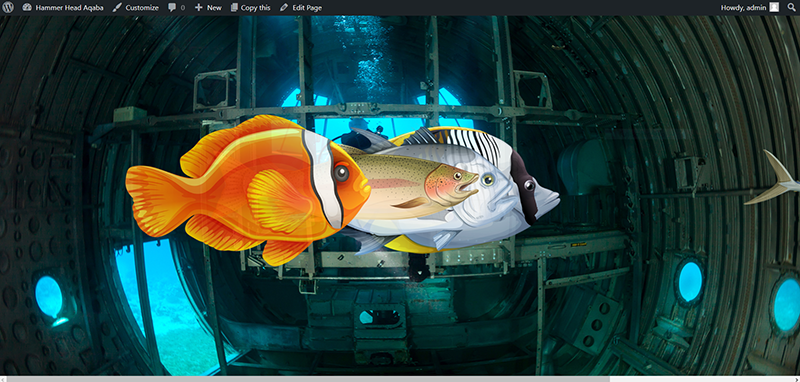800x382 pixels.
Task: Select the Customize admin bar item
Action: pyautogui.click(x=135, y=8)
